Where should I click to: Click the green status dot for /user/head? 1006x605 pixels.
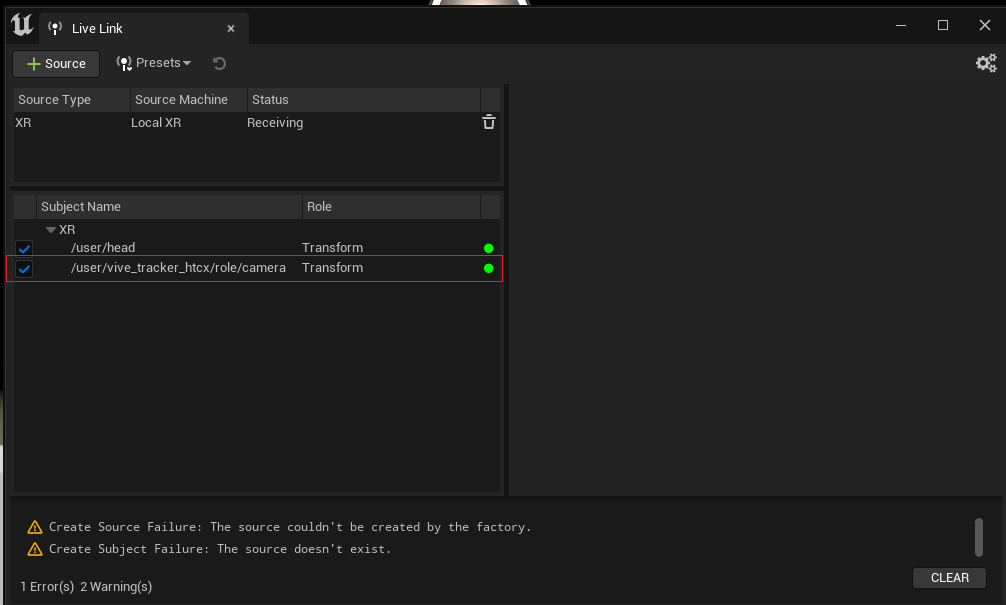pos(488,247)
